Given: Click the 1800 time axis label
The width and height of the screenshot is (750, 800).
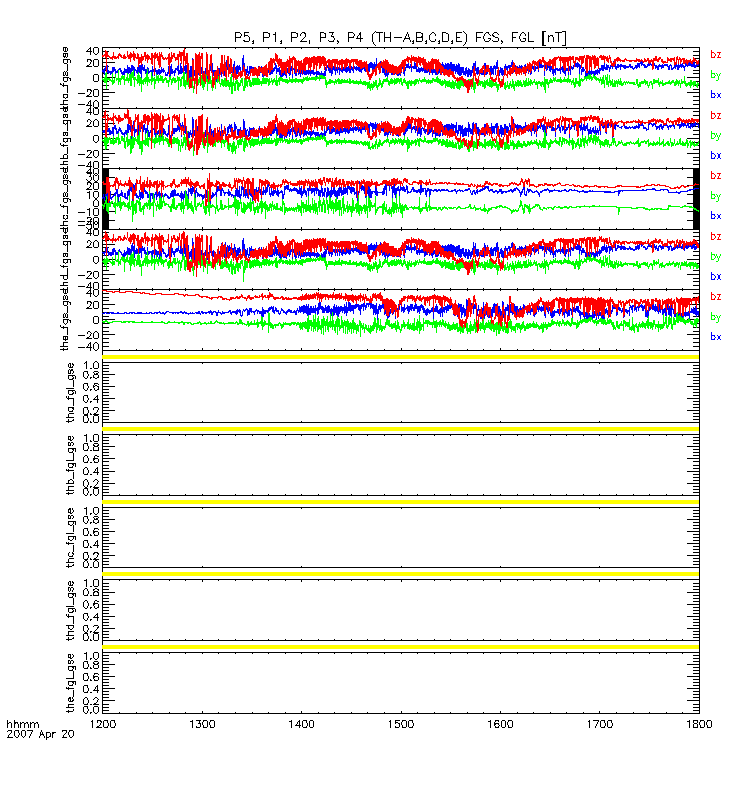Looking at the screenshot, I should [x=699, y=724].
